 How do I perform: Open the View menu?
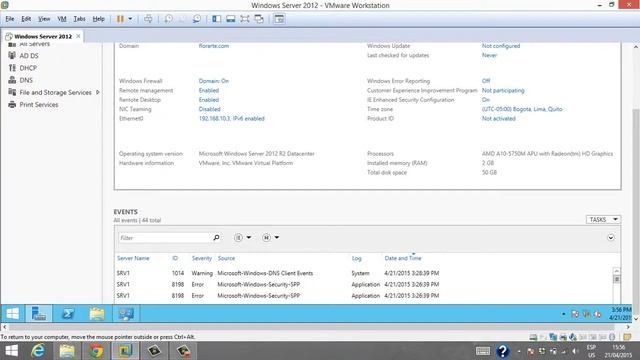coord(44,19)
